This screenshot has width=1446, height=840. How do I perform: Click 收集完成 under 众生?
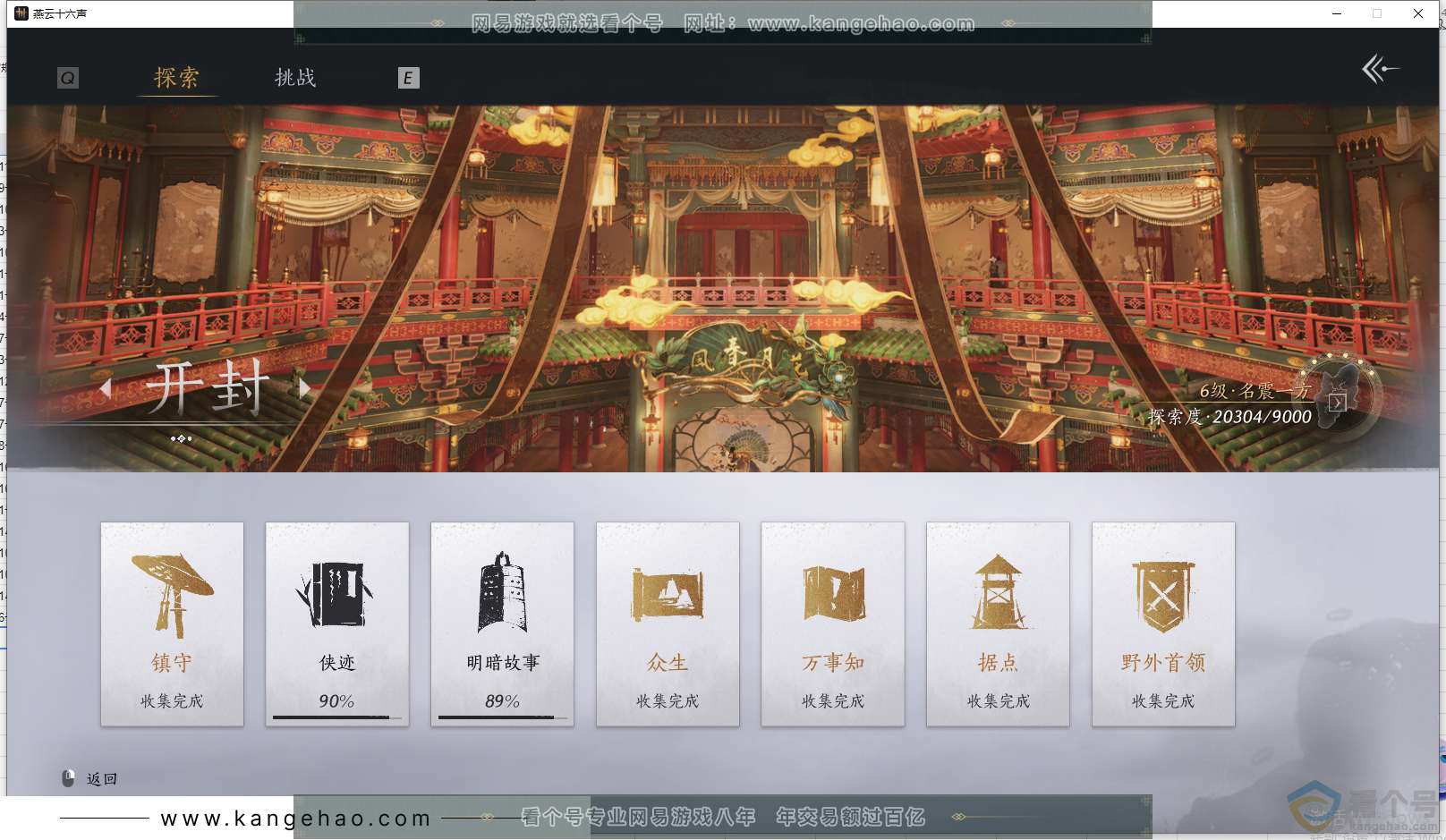point(668,701)
